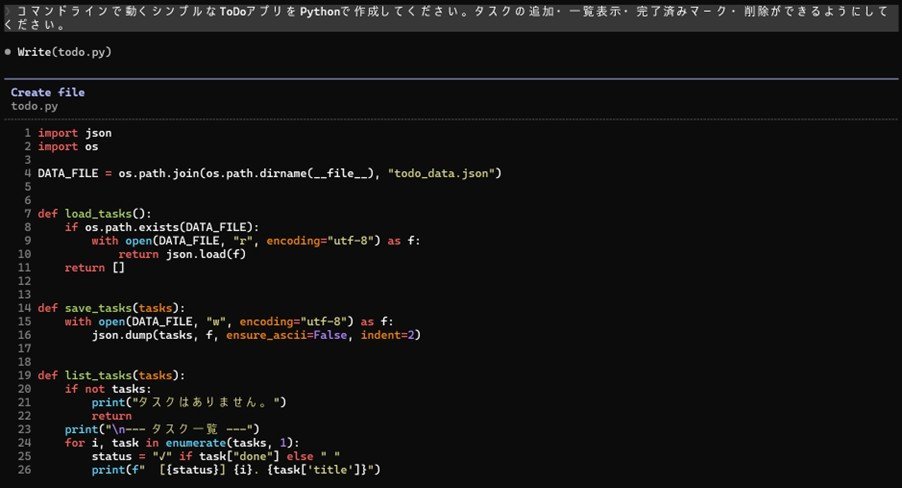The image size is (902, 488).
Task: Click the lone 'return' on line 22
Action: pos(112,415)
